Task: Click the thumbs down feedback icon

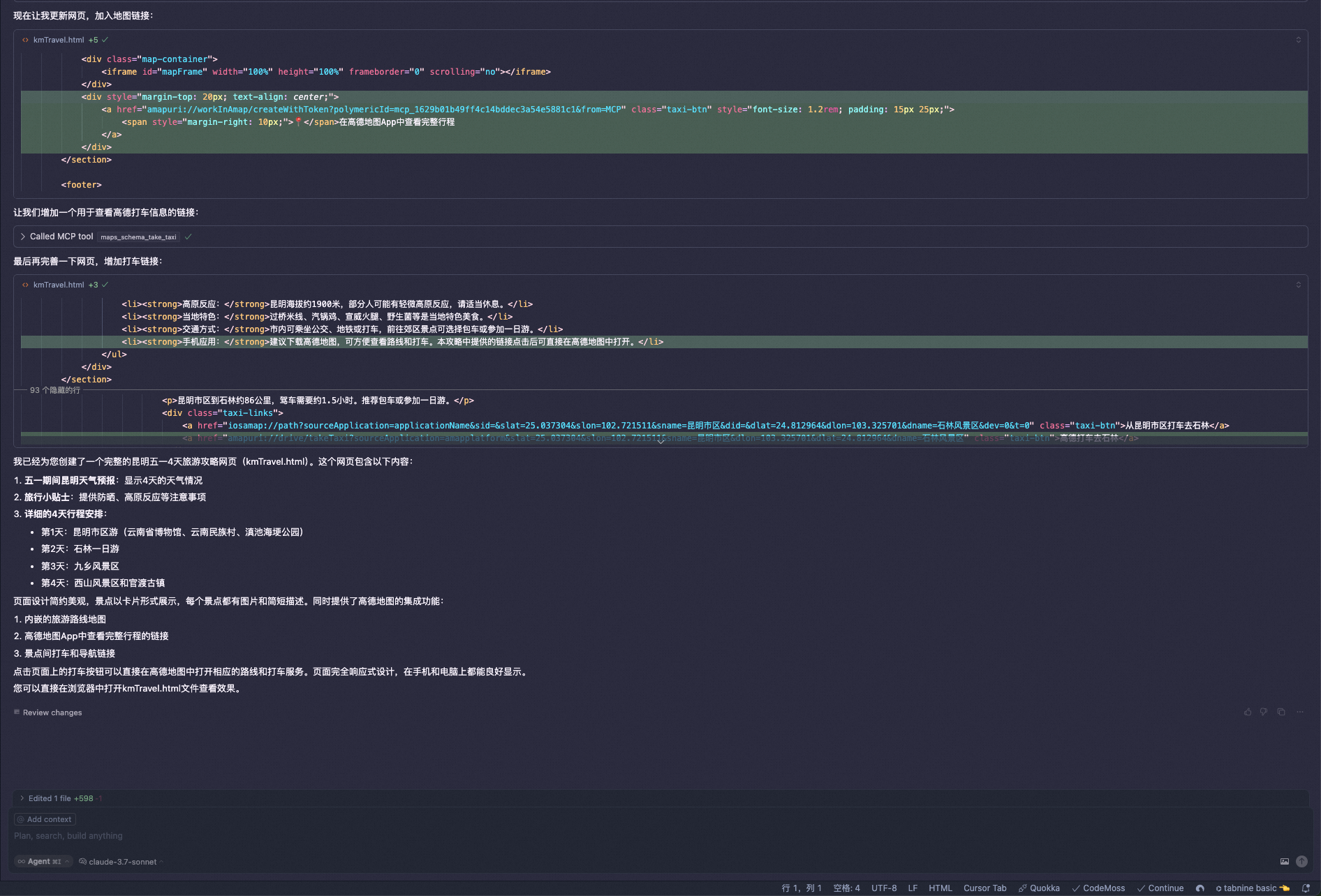Action: tap(1264, 712)
